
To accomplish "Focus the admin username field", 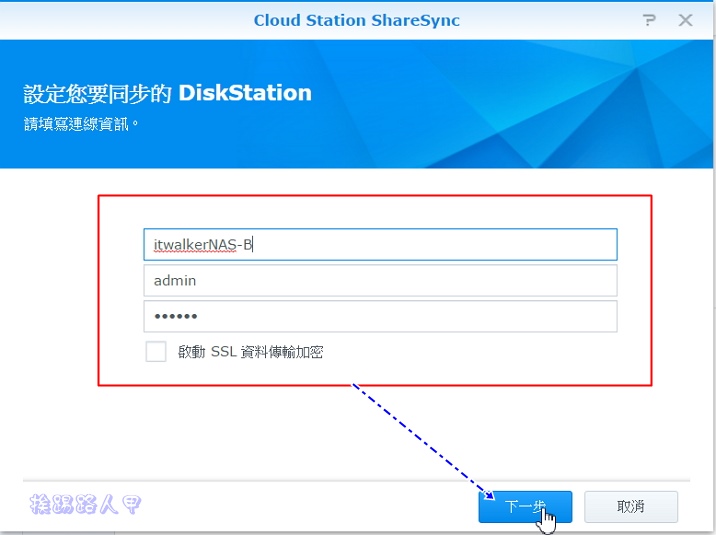I will pos(380,280).
